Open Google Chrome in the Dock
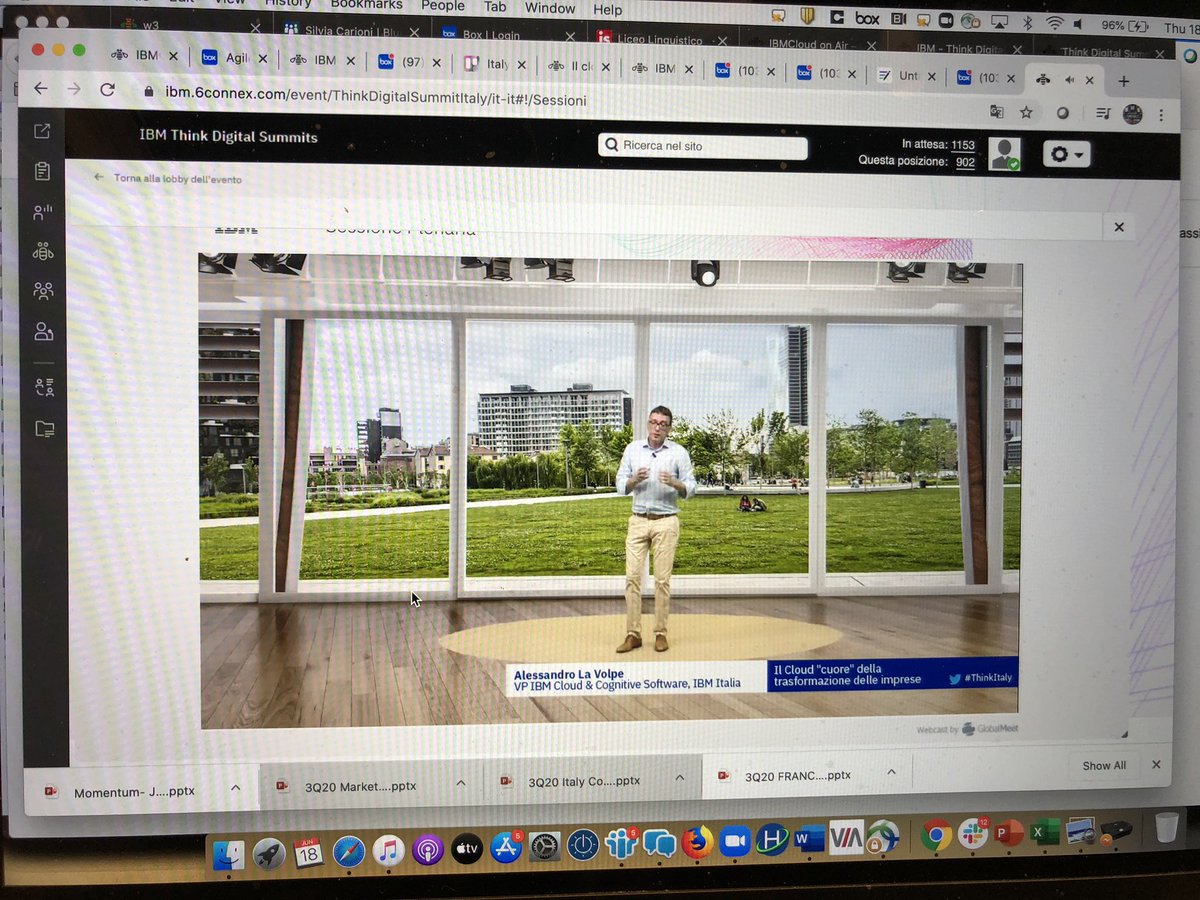Screen dimensions: 1200x900 936,834
